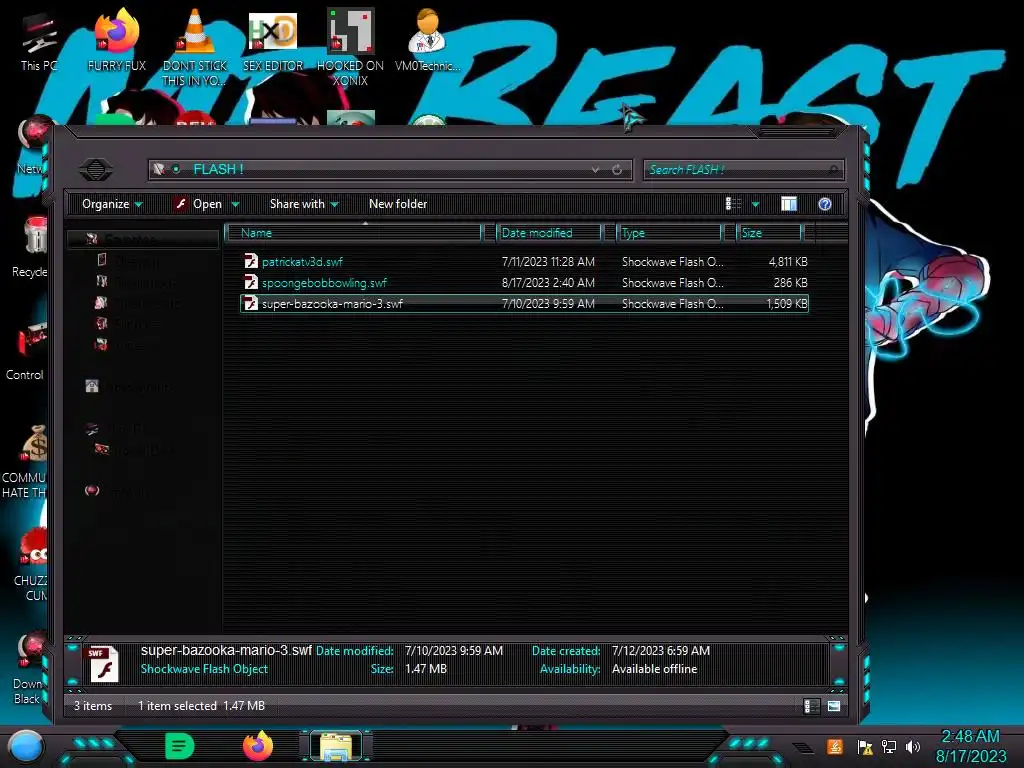Viewport: 1024px width, 768px height.
Task: Click the Available offline text
Action: tap(654, 669)
